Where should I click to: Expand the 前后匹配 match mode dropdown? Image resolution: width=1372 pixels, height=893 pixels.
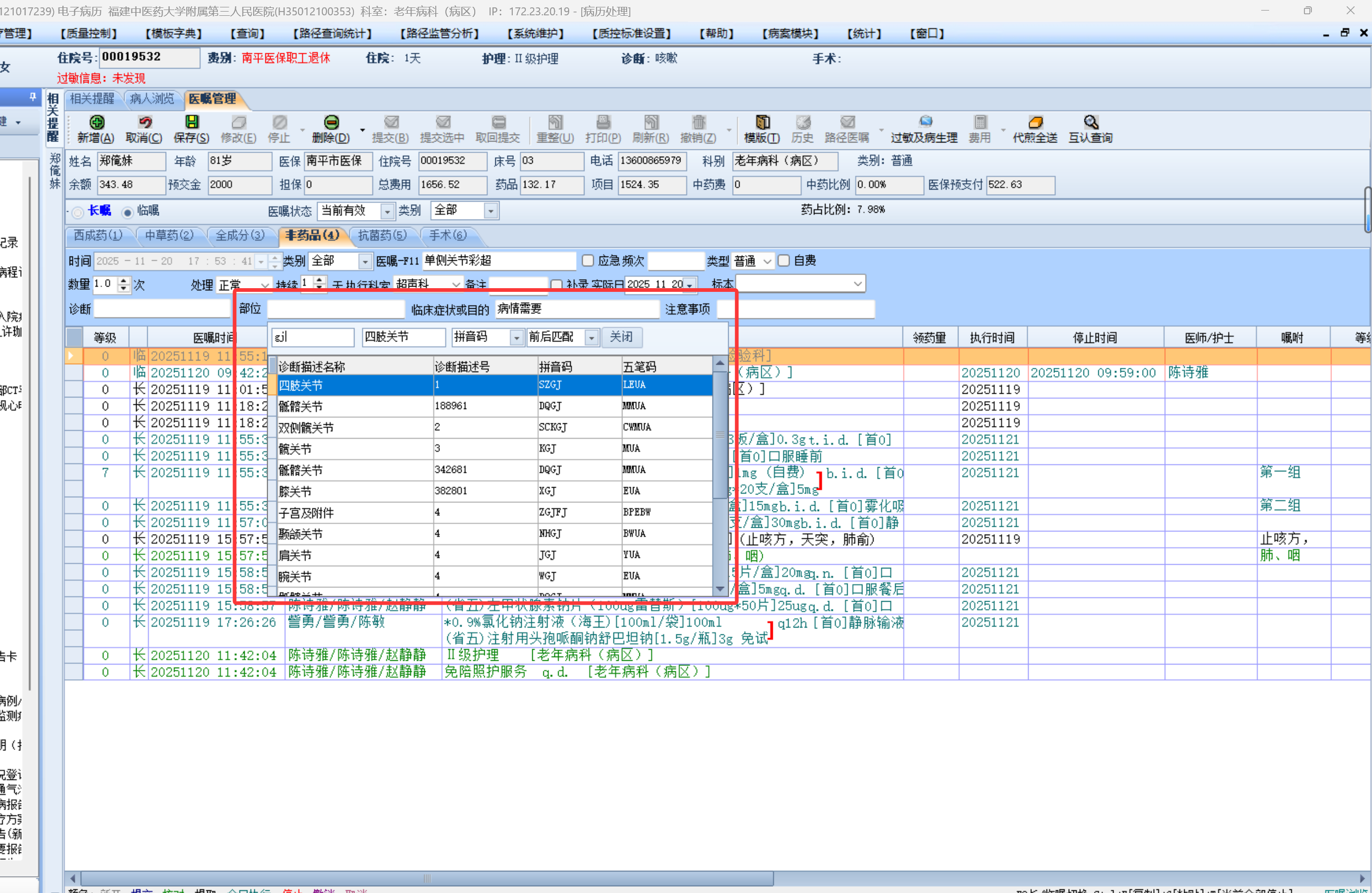coord(591,337)
